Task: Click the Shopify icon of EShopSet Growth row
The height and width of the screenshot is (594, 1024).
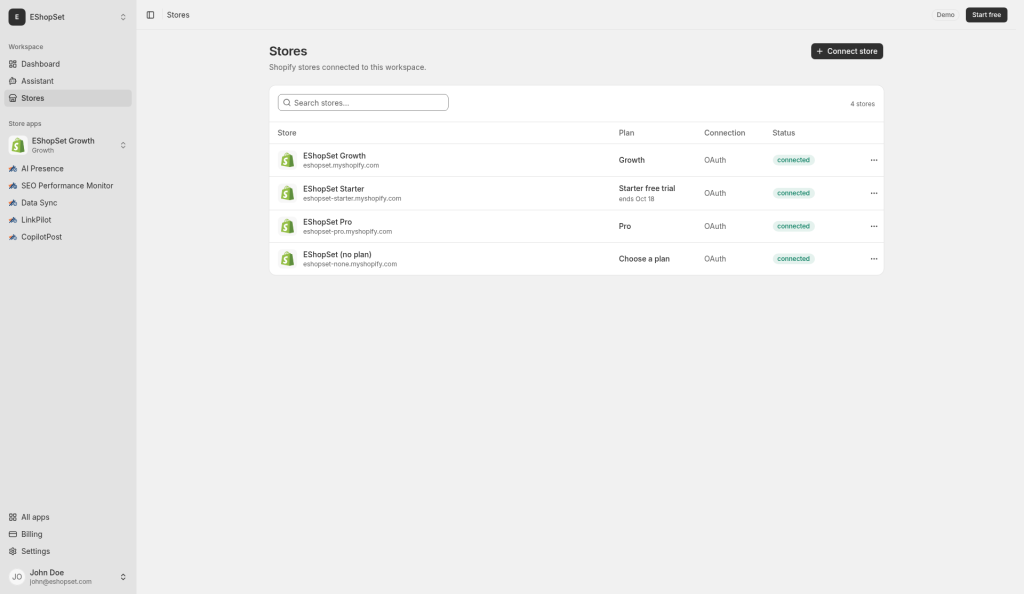Action: point(287,160)
